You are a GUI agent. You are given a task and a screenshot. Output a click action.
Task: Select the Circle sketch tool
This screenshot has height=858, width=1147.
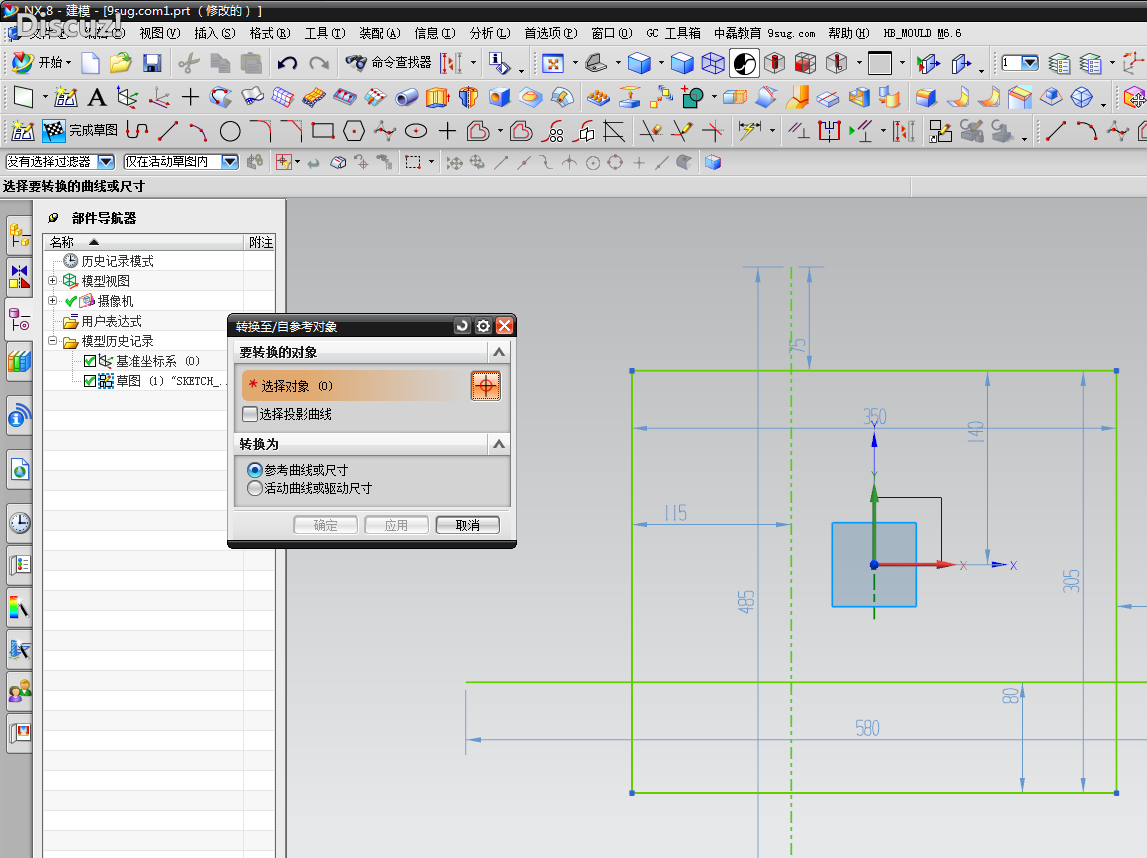(x=230, y=132)
